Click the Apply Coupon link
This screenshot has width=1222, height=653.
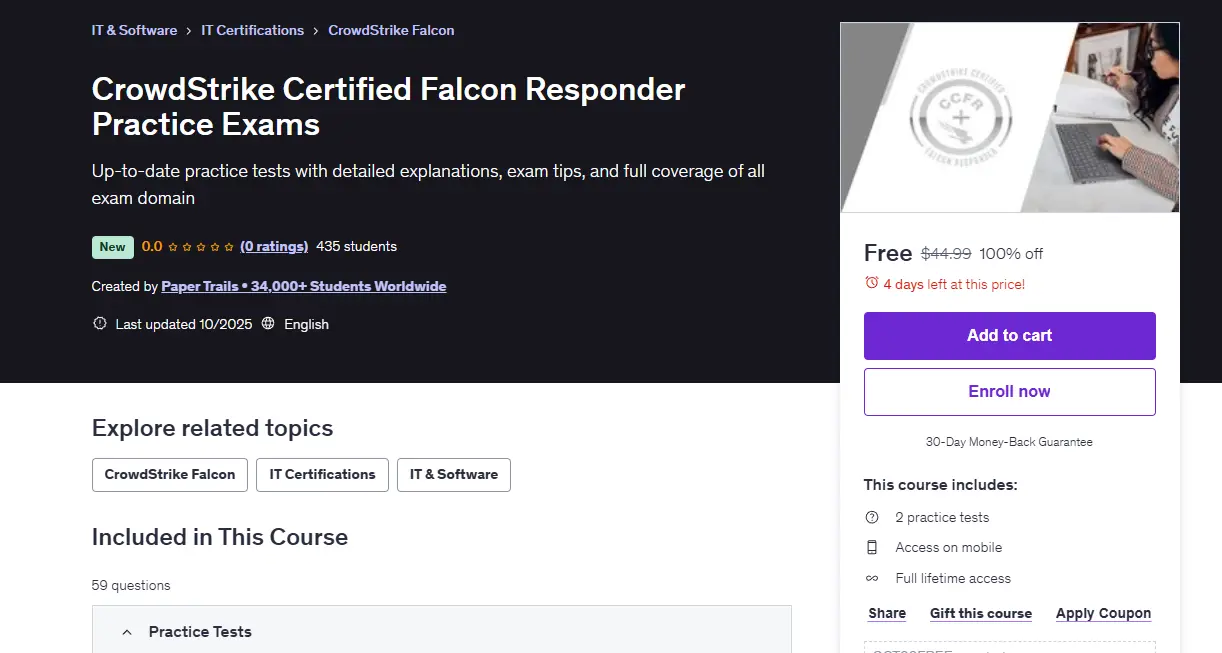[x=1104, y=613]
